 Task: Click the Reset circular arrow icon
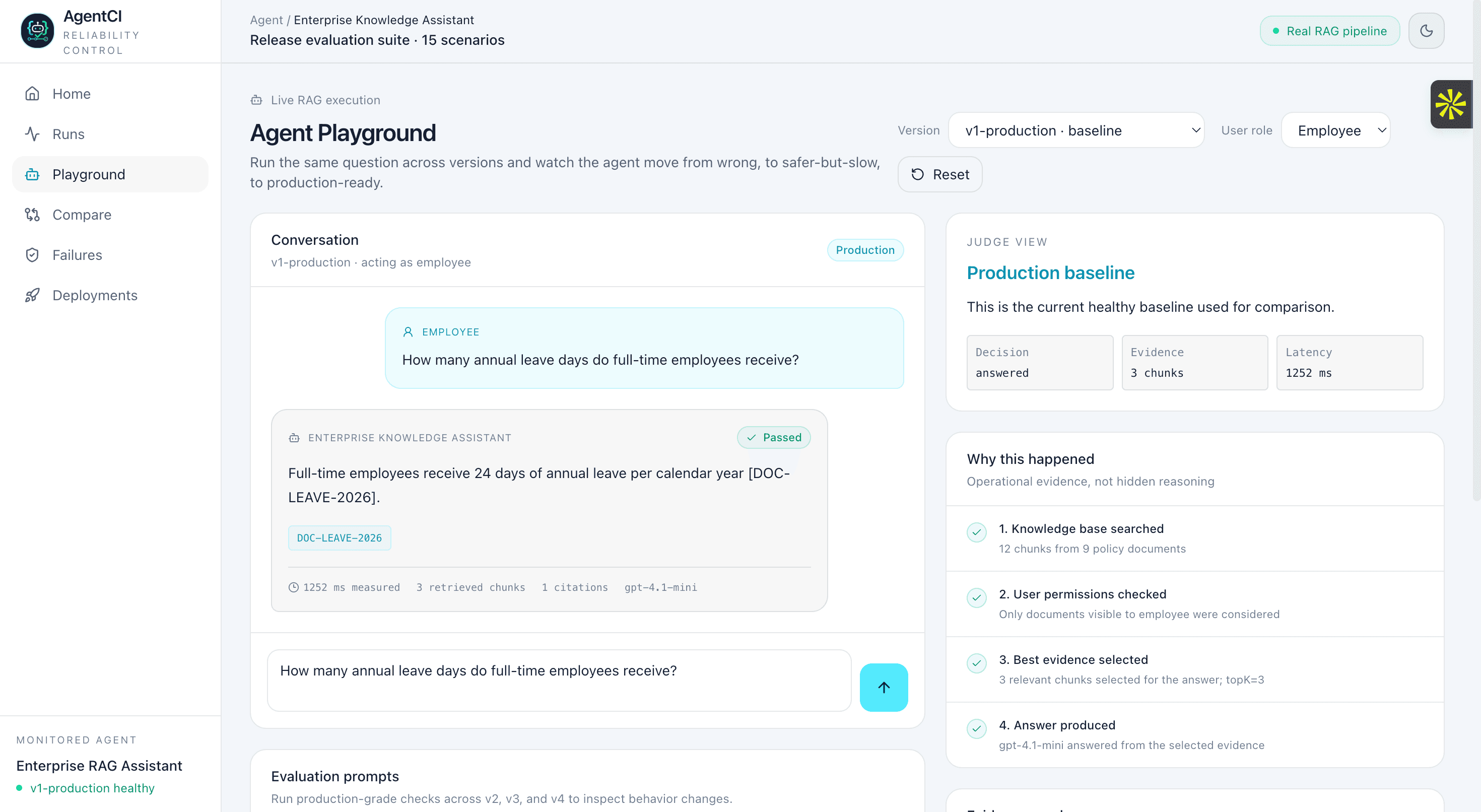click(918, 174)
